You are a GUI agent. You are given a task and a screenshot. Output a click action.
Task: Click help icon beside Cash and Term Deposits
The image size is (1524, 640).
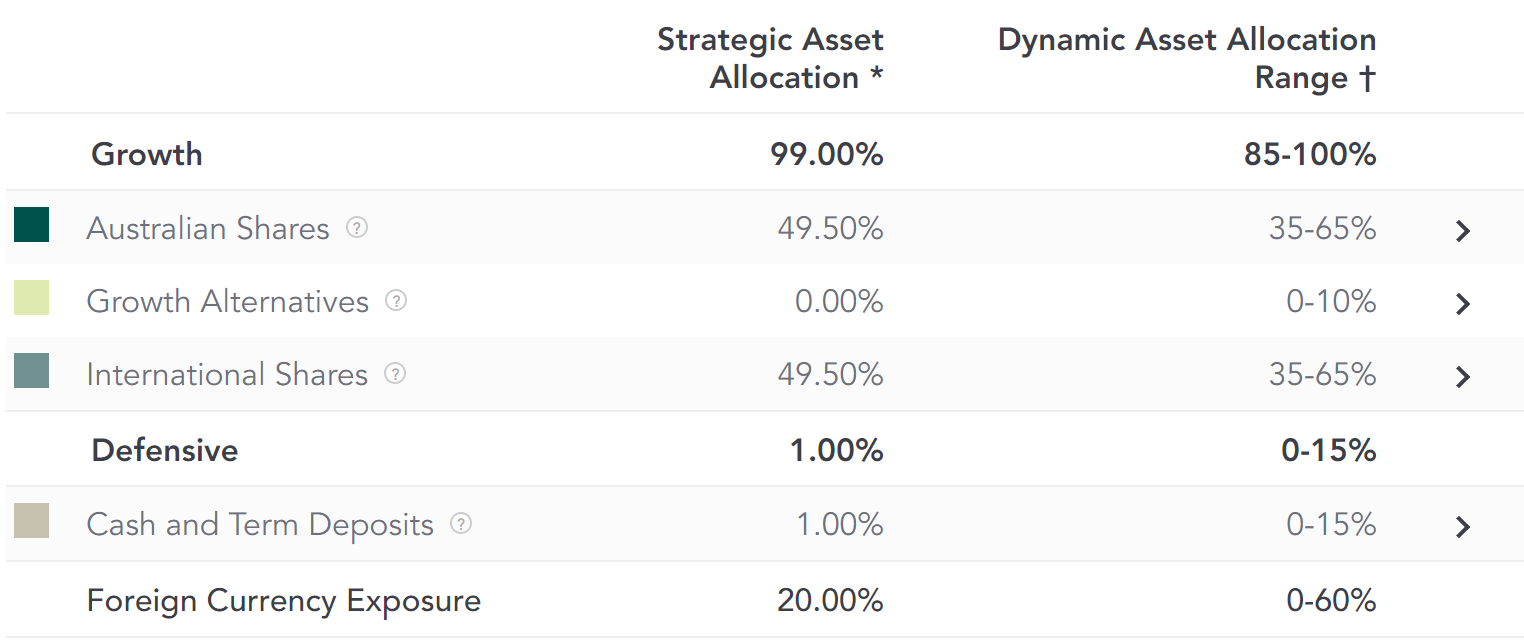pos(460,524)
